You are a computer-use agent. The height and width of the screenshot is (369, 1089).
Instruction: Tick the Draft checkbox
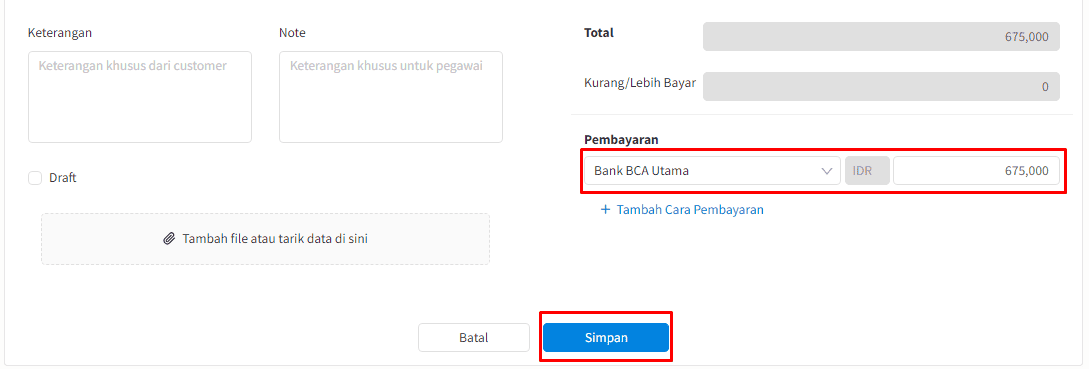point(35,178)
